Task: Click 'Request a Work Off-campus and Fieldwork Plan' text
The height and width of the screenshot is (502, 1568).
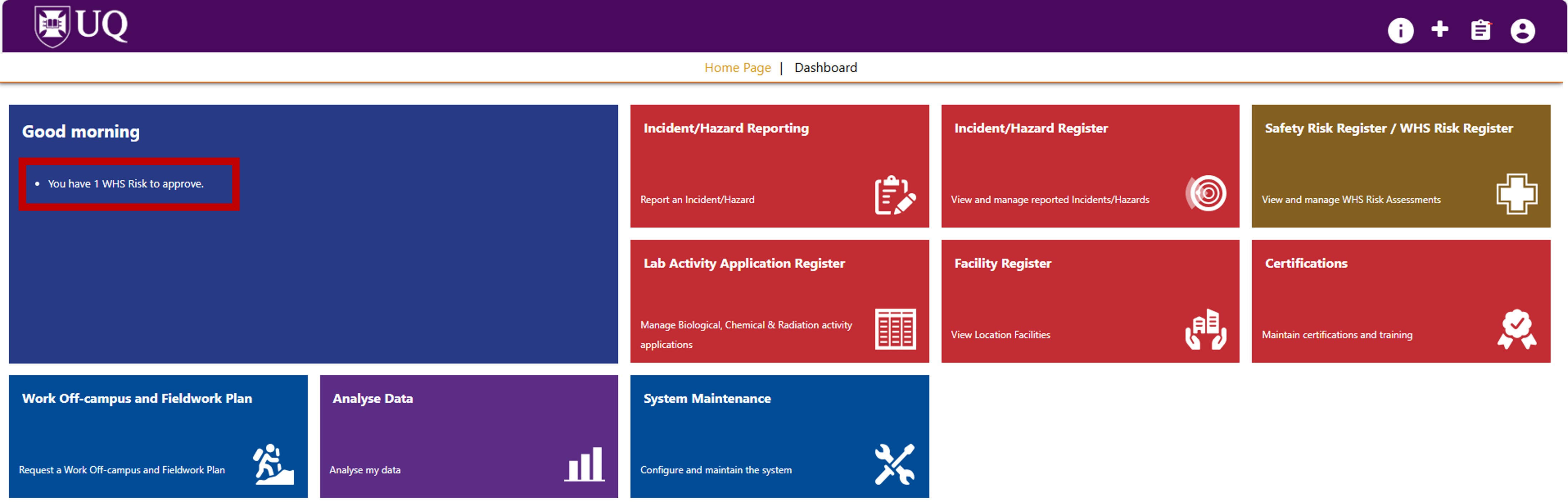Action: (122, 470)
